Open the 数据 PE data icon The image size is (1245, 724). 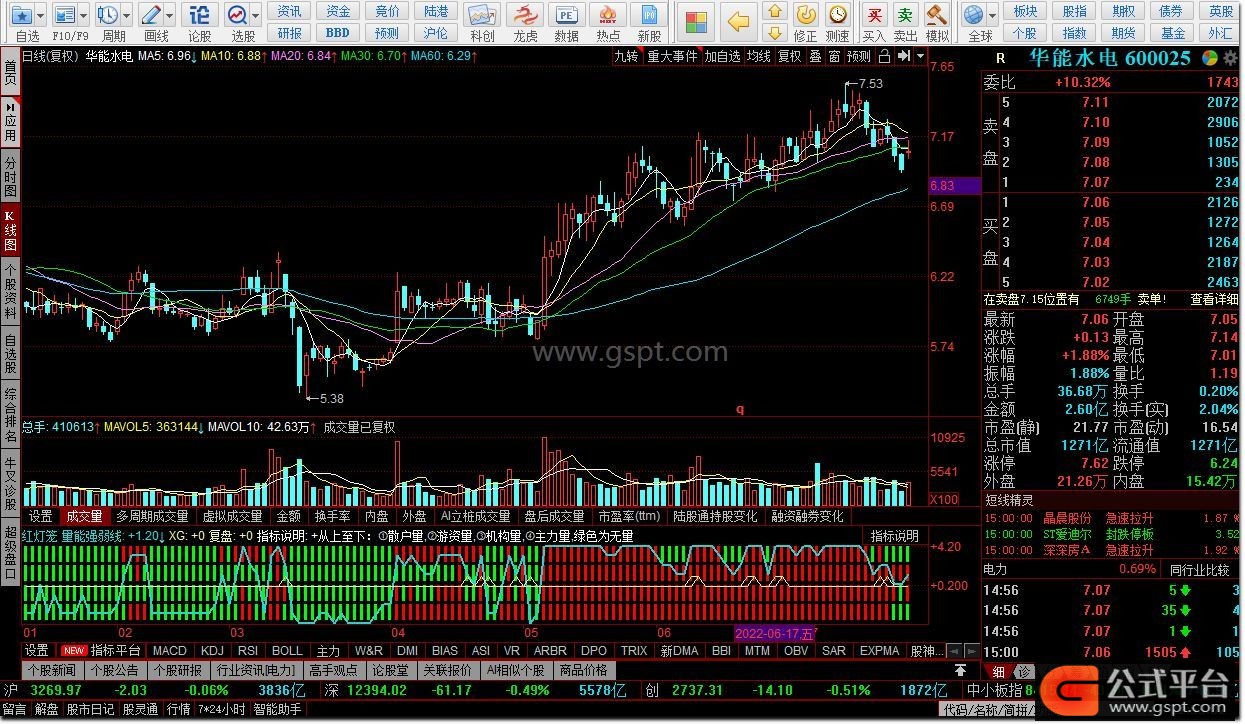pos(566,15)
